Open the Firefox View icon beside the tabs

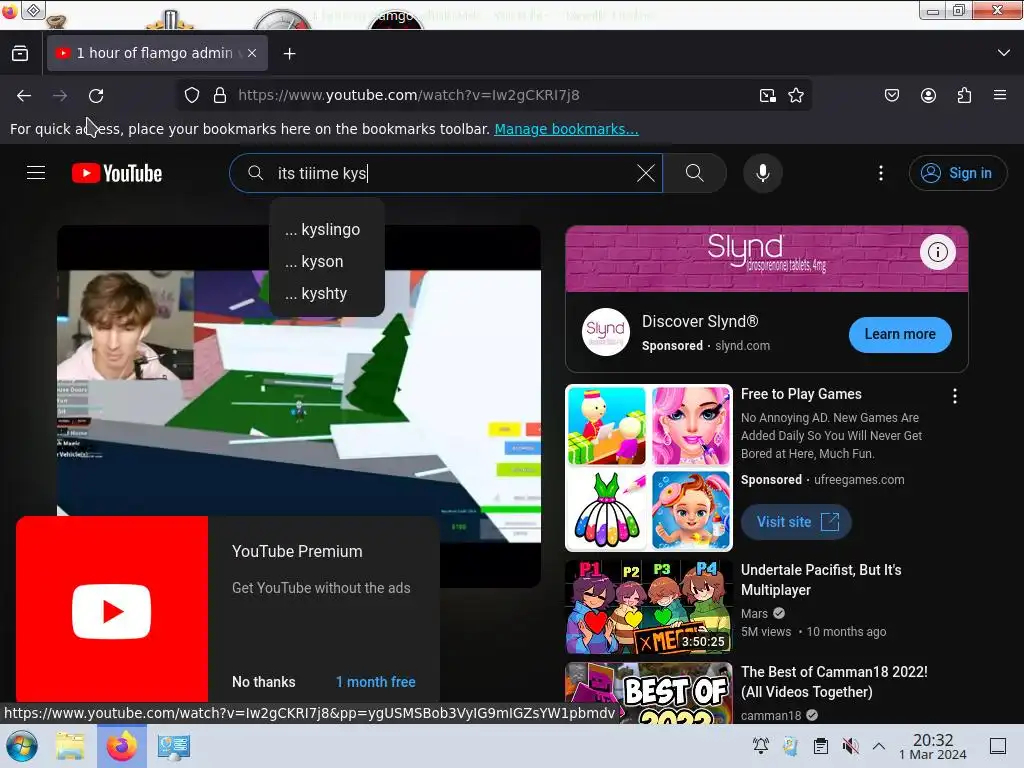[x=20, y=53]
